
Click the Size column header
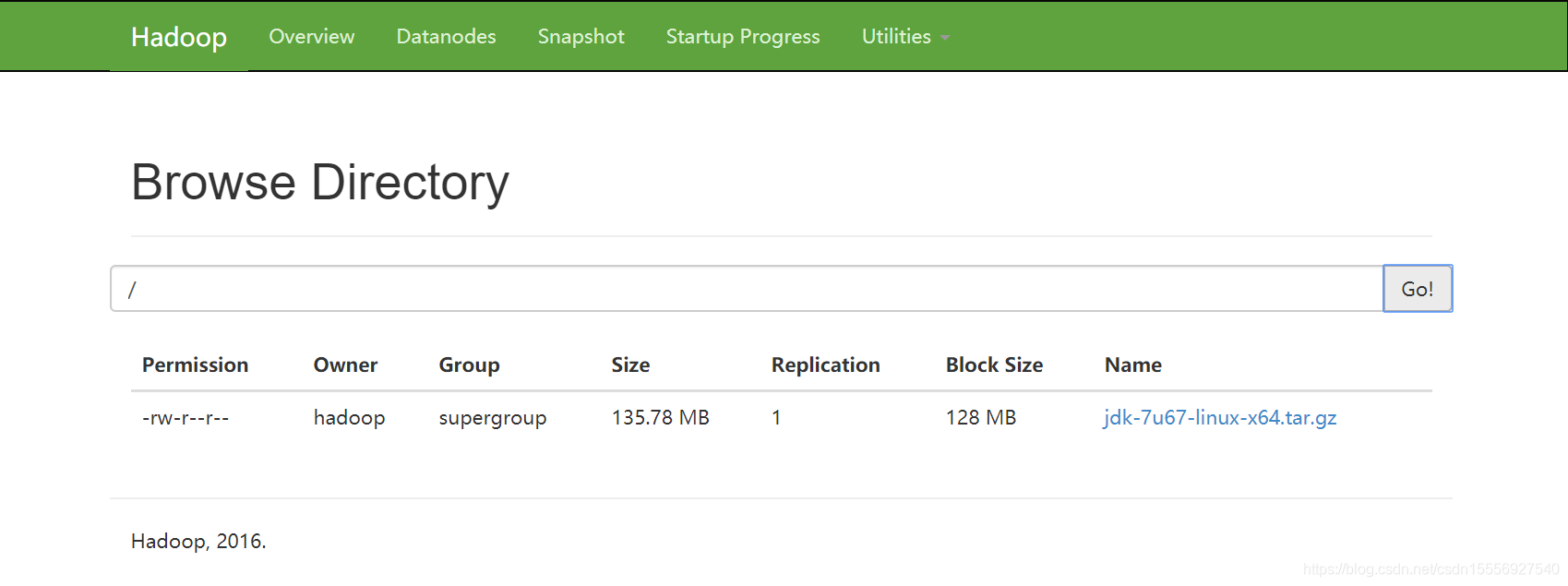[x=630, y=365]
